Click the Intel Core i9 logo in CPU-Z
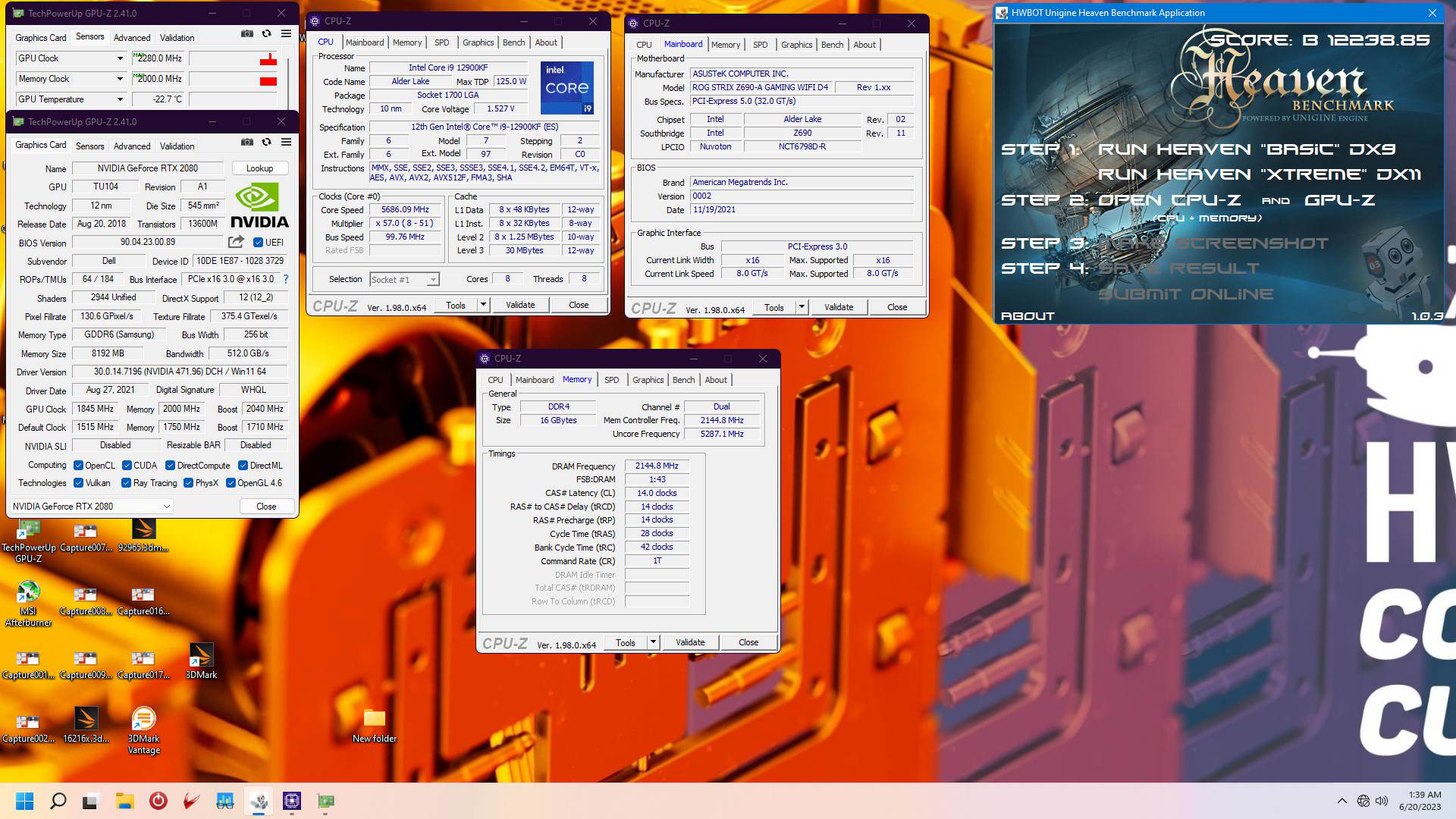The width and height of the screenshot is (1456, 819). [x=567, y=88]
